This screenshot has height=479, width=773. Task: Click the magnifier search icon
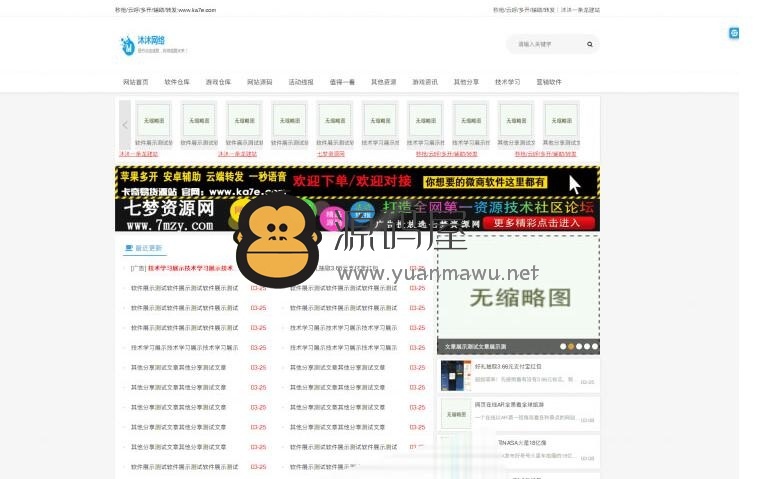[590, 44]
